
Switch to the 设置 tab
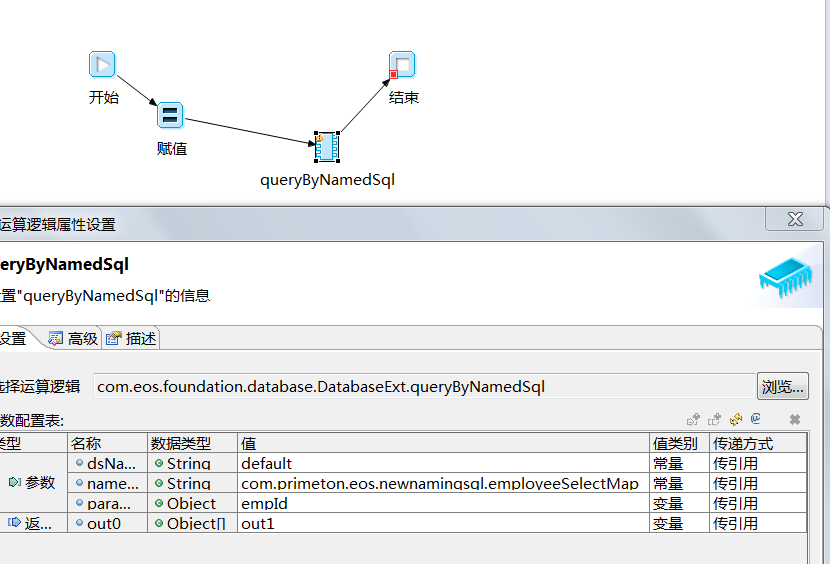tap(14, 338)
